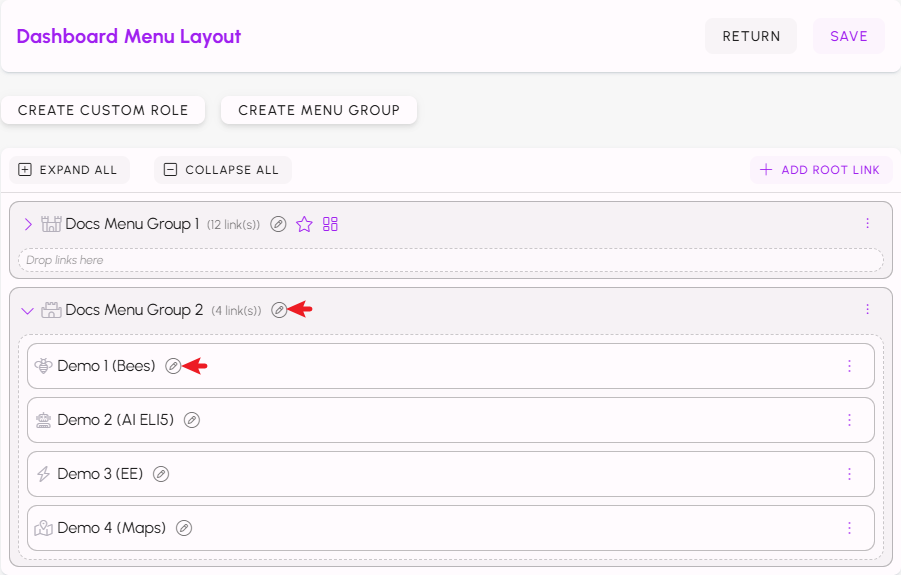Open three-dot menu for Docs Menu Group 1

[867, 223]
